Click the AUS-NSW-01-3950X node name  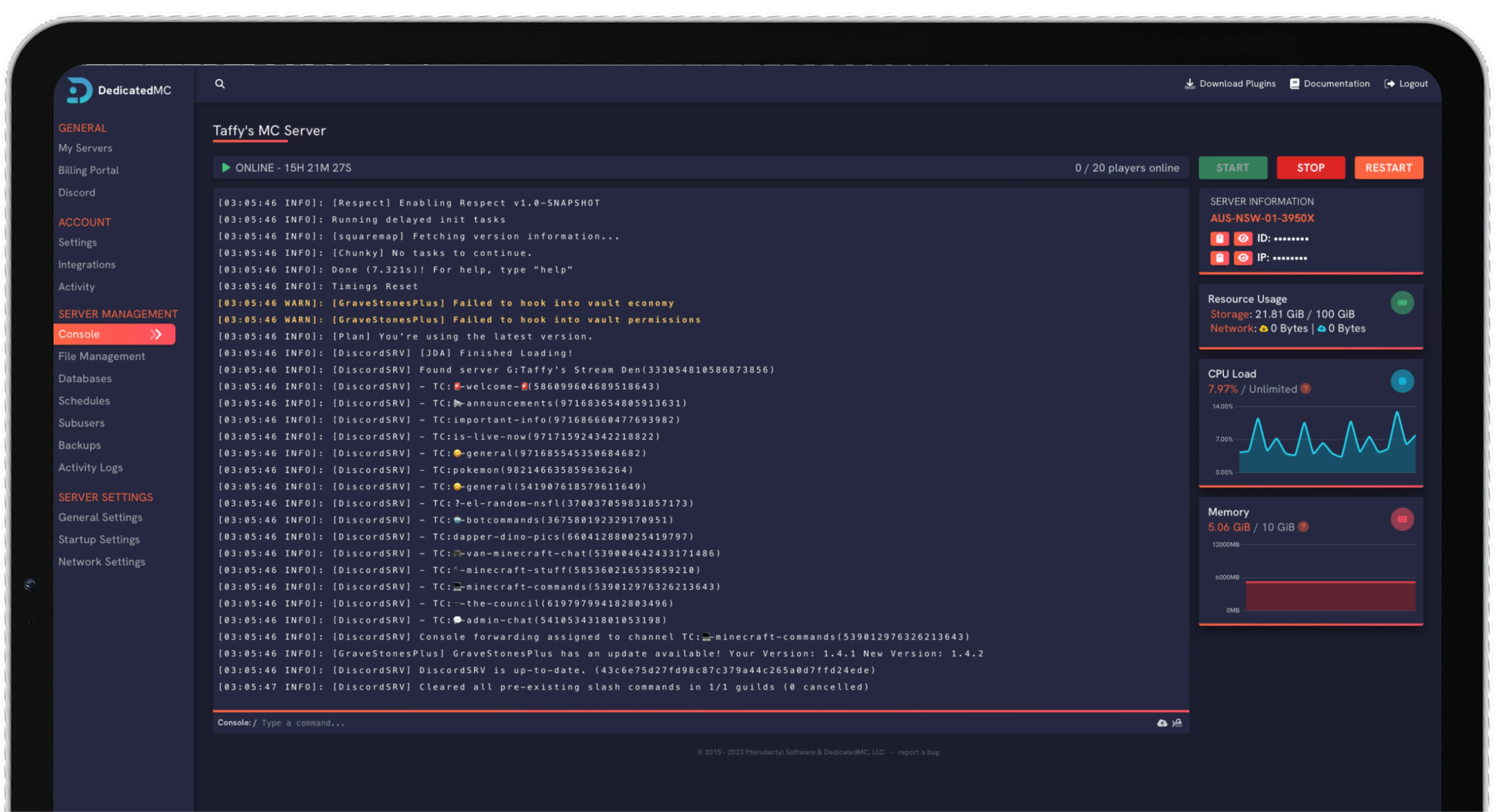pos(1261,218)
